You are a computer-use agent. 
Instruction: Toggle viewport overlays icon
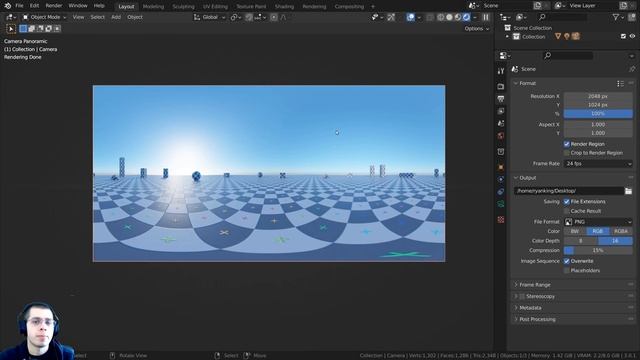411,17
